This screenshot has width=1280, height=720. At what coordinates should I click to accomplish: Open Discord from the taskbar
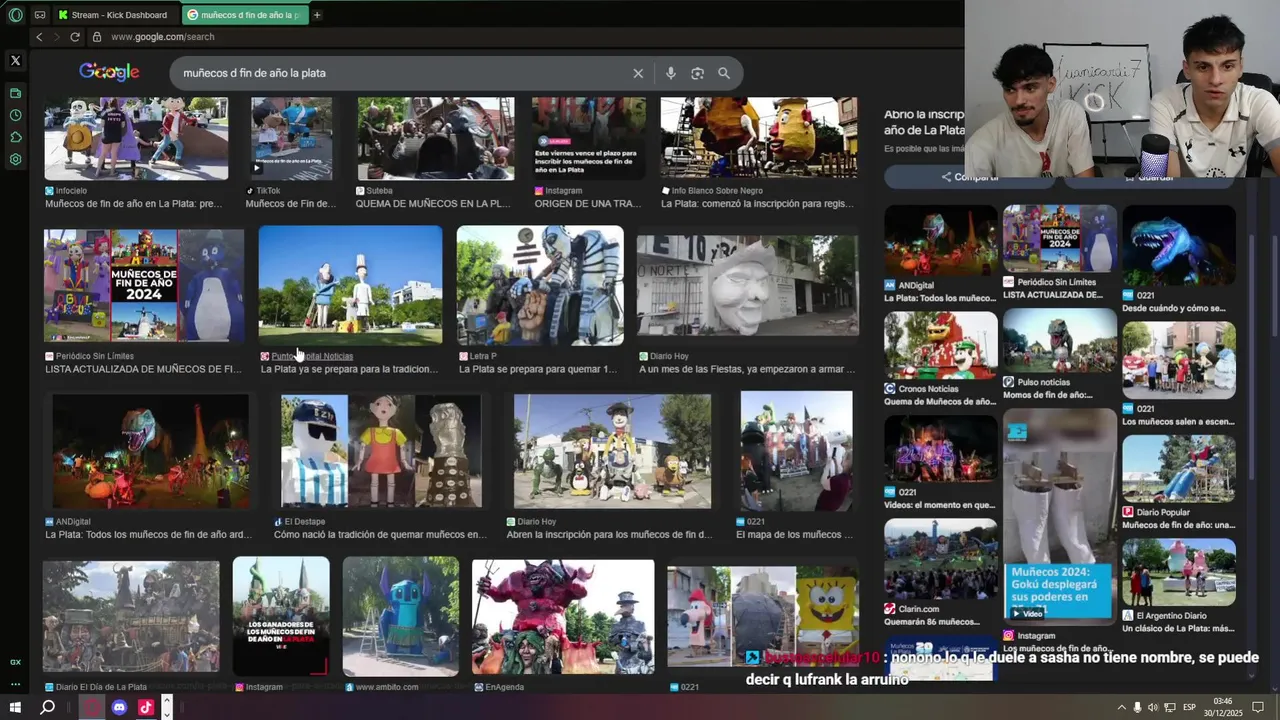click(119, 707)
